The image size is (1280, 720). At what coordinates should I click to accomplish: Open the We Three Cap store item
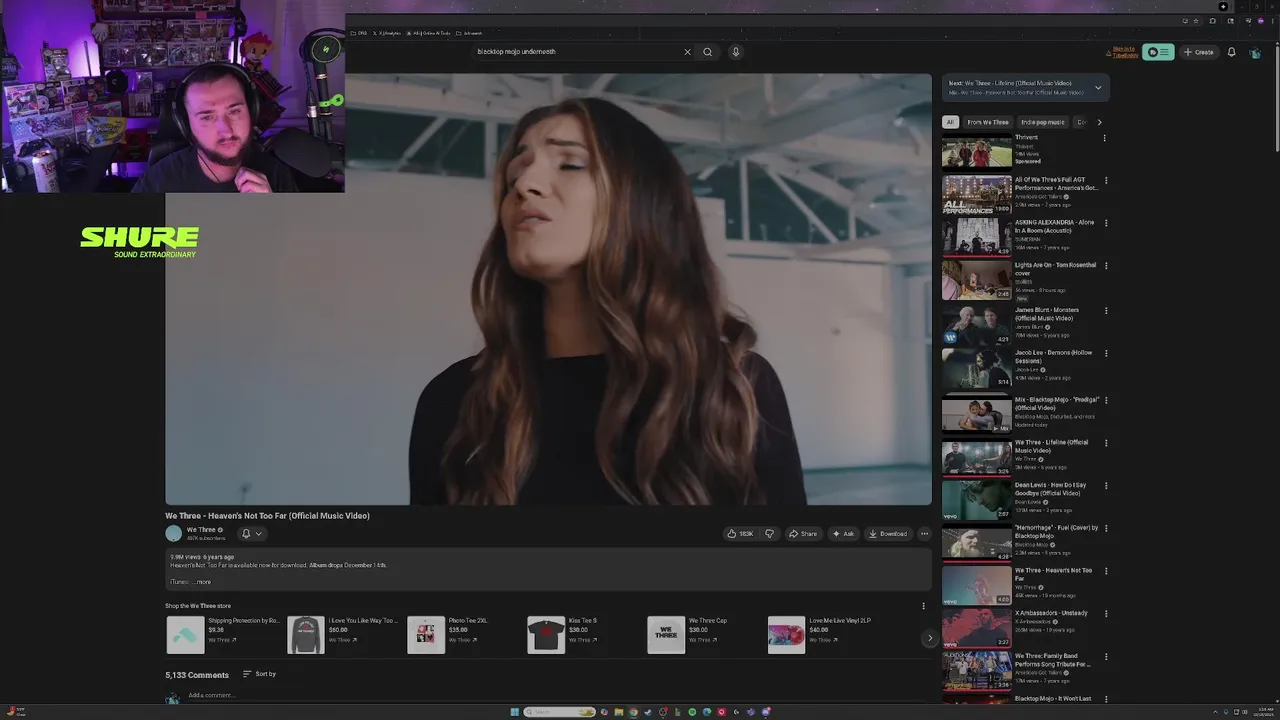(x=688, y=635)
